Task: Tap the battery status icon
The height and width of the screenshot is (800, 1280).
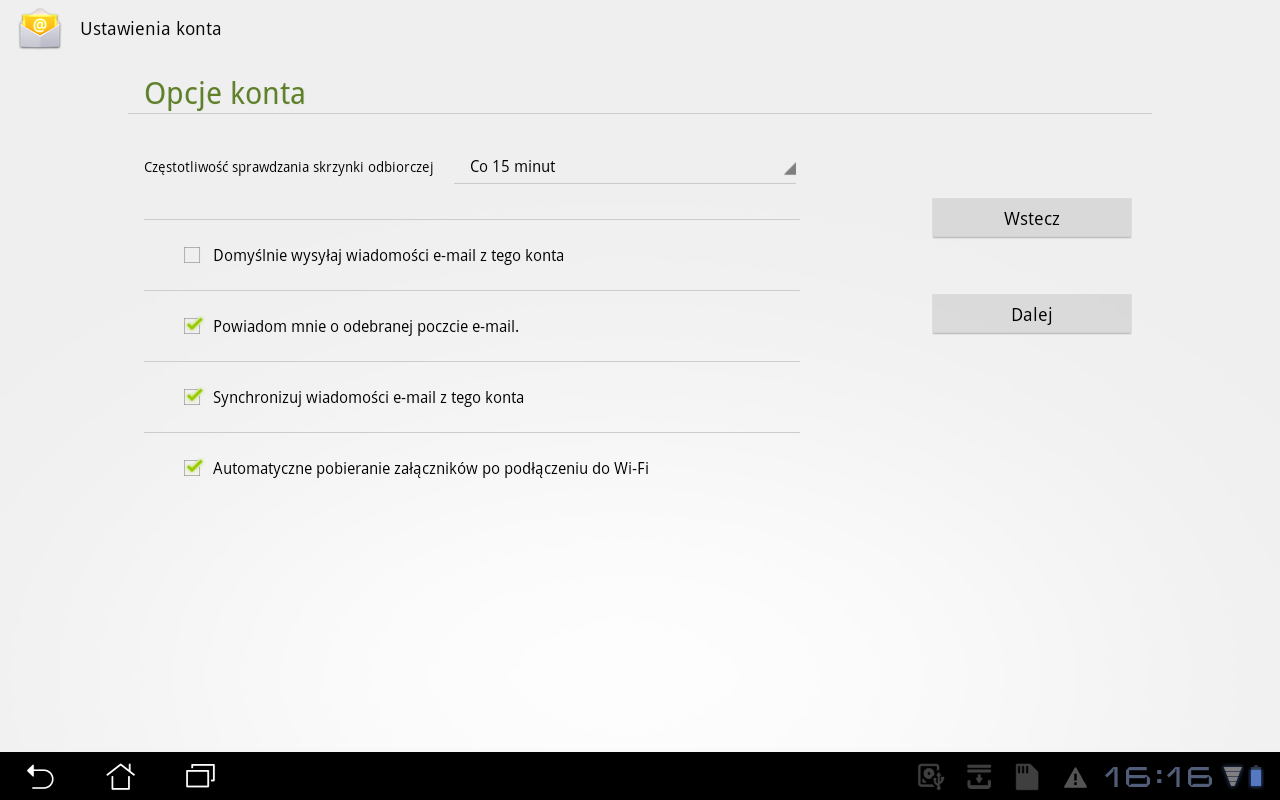Action: (1256, 777)
